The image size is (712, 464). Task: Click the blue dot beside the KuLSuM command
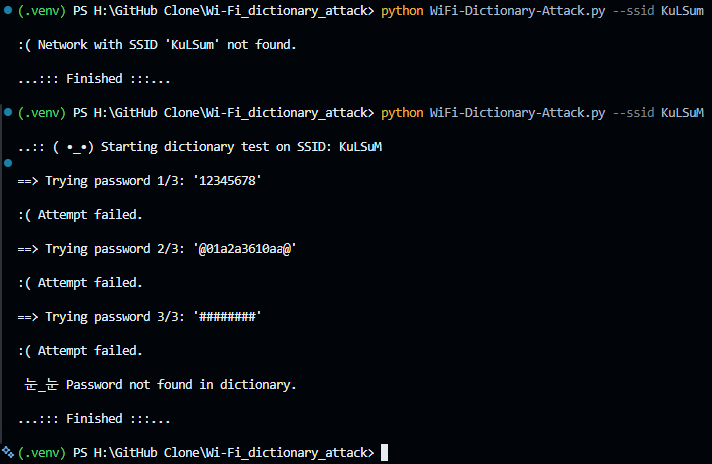(x=8, y=112)
